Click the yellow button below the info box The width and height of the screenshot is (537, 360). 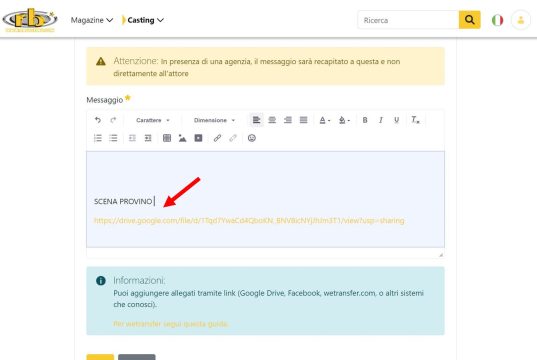pyautogui.click(x=100, y=357)
